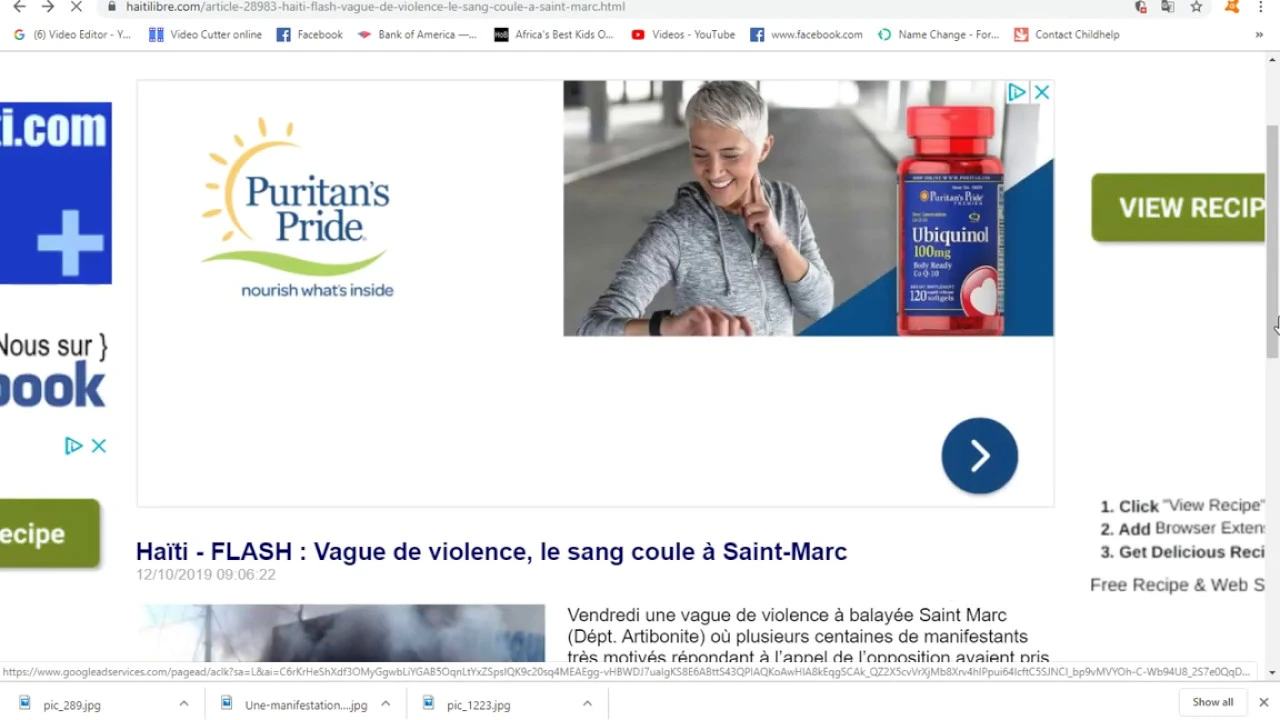The height and width of the screenshot is (720, 1280).
Task: Open dropdown for pic_289.jpg download
Action: coord(184,704)
